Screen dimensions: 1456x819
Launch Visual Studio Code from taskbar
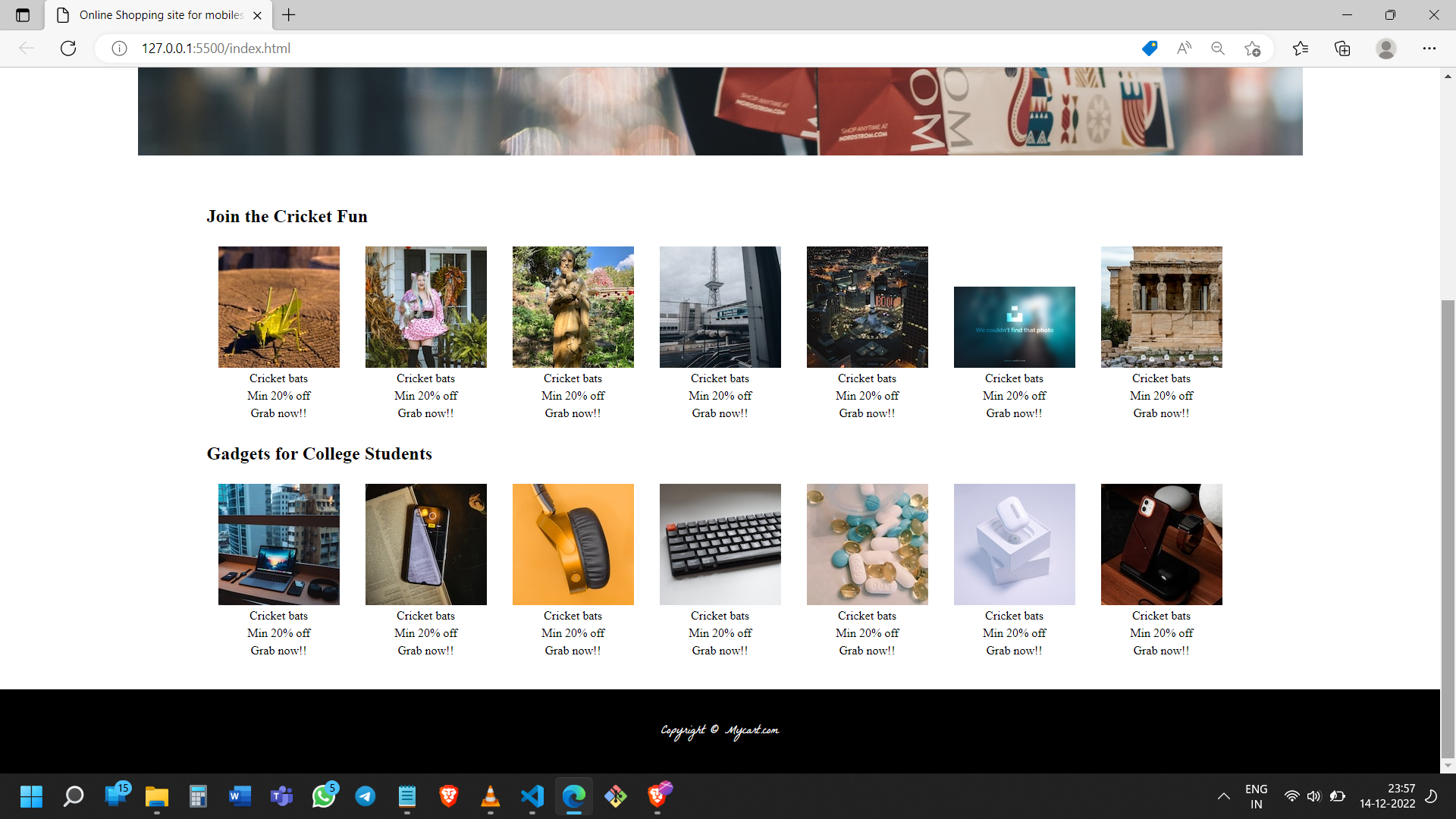pos(532,797)
